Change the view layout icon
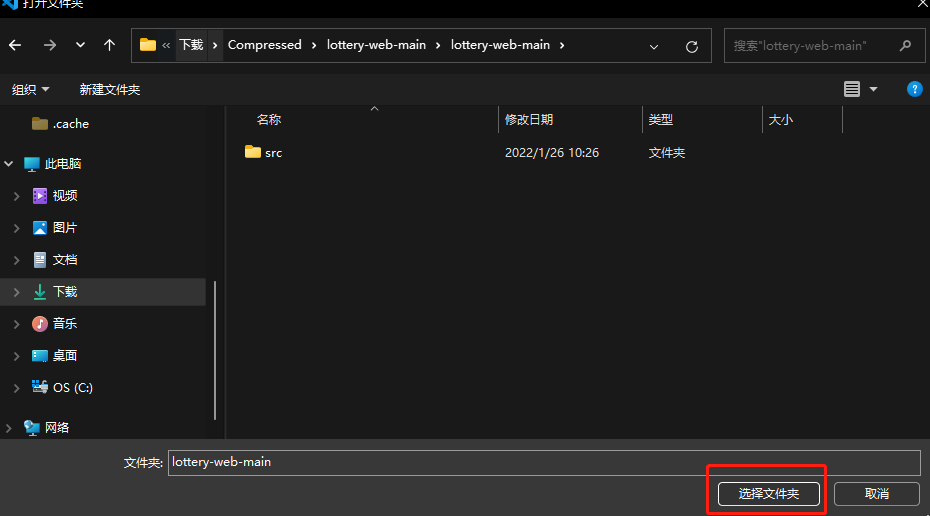Screen dimensions: 930x516 pyautogui.click(x=852, y=89)
